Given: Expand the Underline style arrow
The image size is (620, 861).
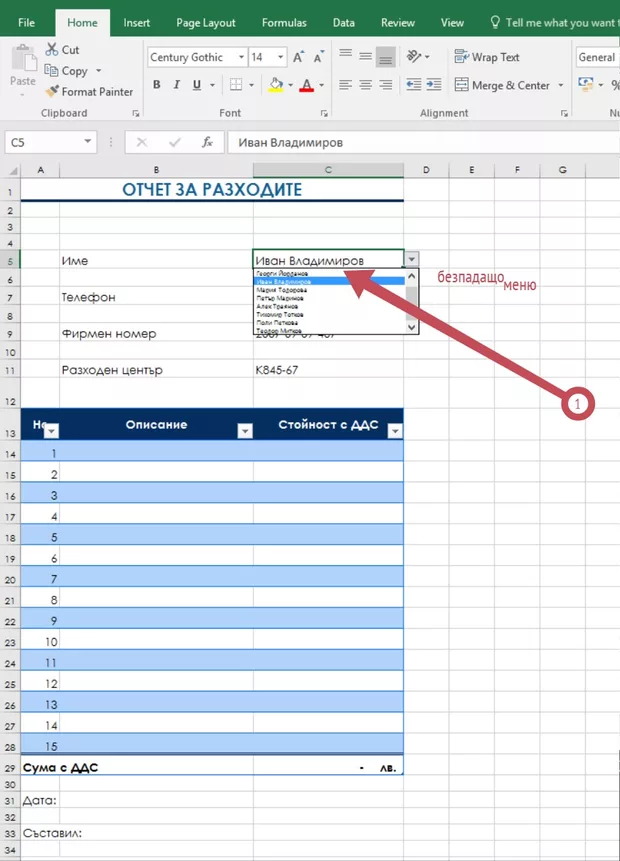Looking at the screenshot, I should pyautogui.click(x=213, y=85).
